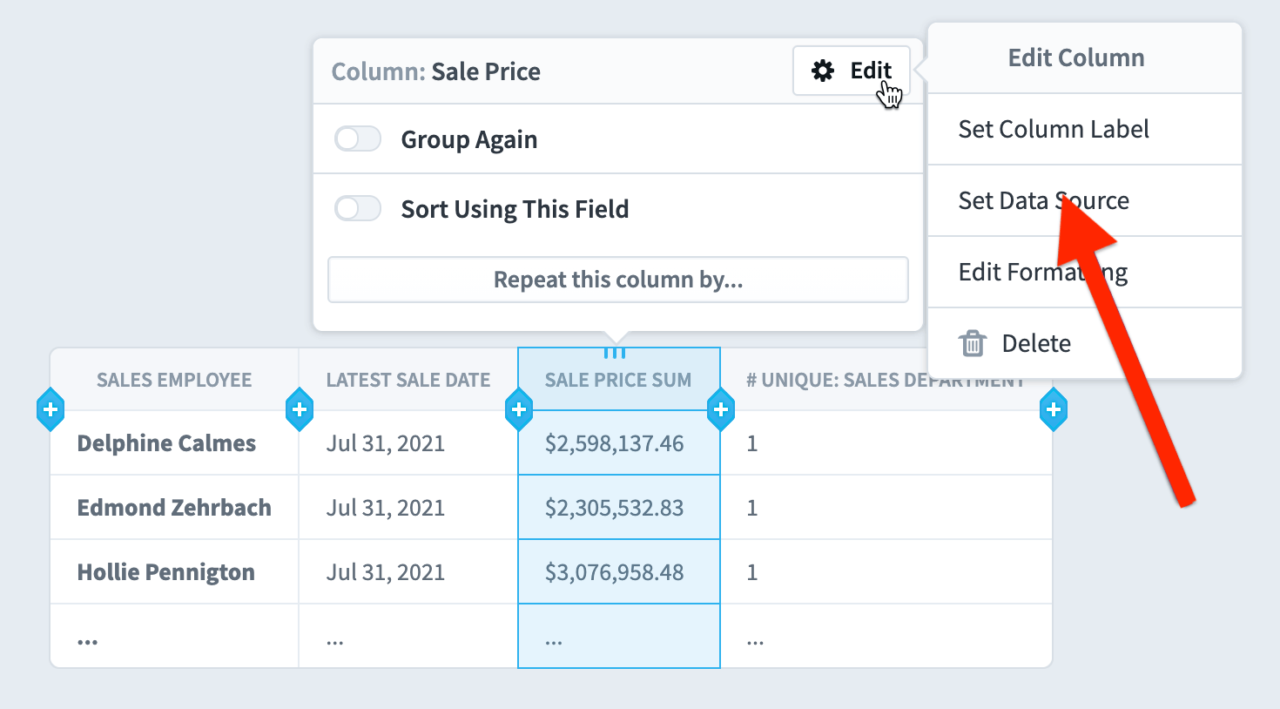Screen dimensions: 1280x709
Task: Select the Sale Price Sum column header
Action: [617, 380]
